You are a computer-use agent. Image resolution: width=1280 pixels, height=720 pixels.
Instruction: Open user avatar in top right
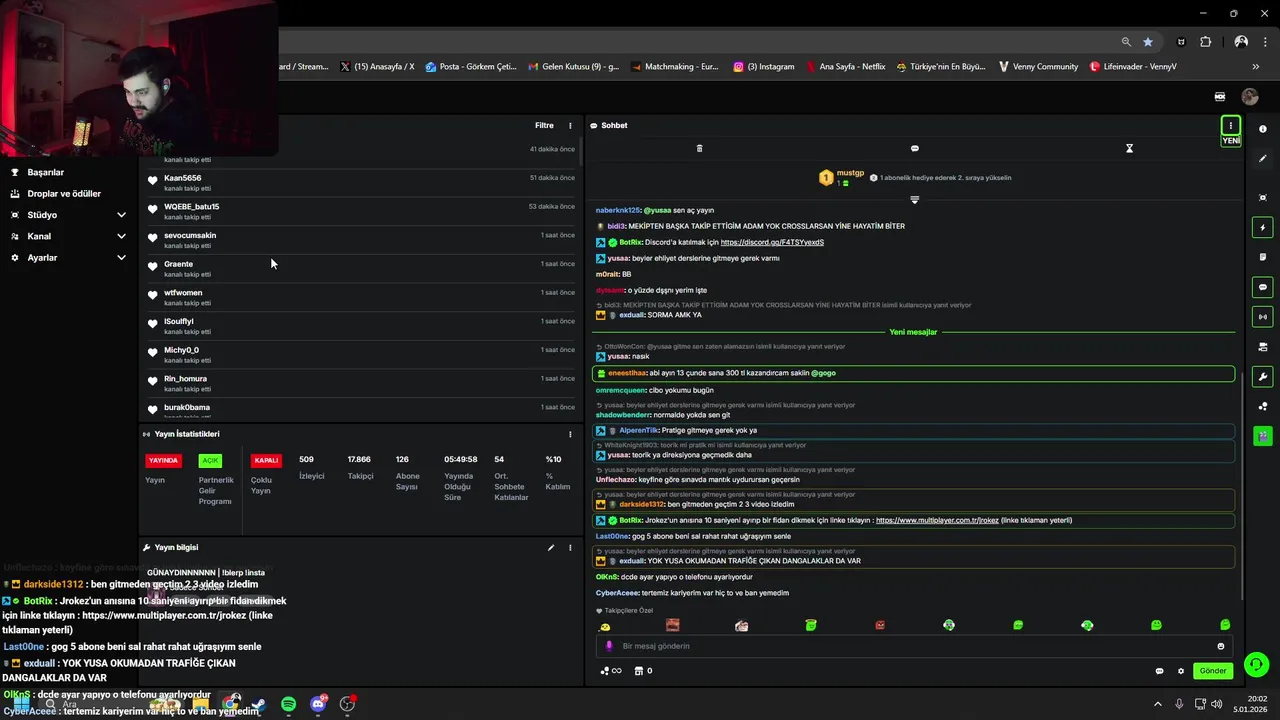1250,97
